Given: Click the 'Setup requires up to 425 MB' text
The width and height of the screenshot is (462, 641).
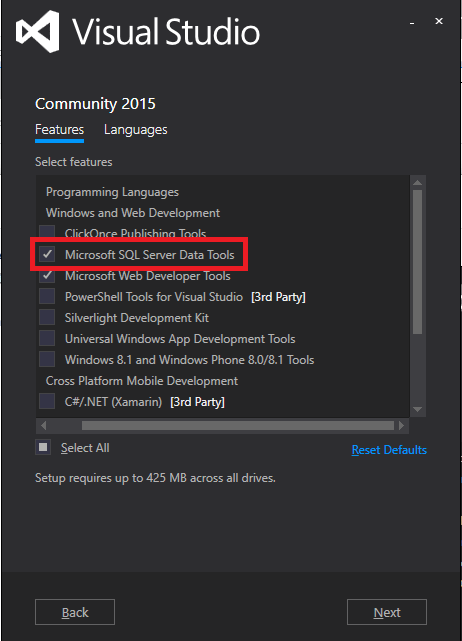Looking at the screenshot, I should [x=155, y=477].
